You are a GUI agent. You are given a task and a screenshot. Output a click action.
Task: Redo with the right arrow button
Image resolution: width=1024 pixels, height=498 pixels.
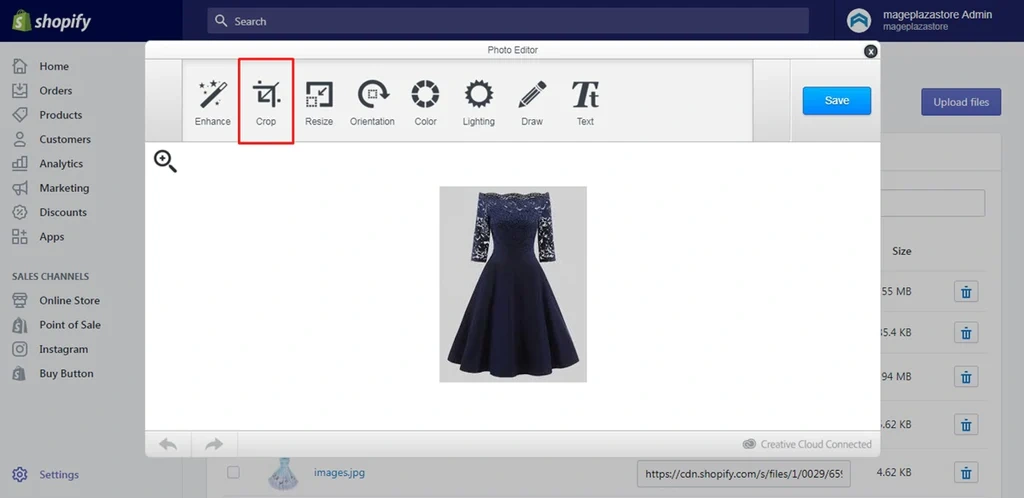(x=213, y=444)
